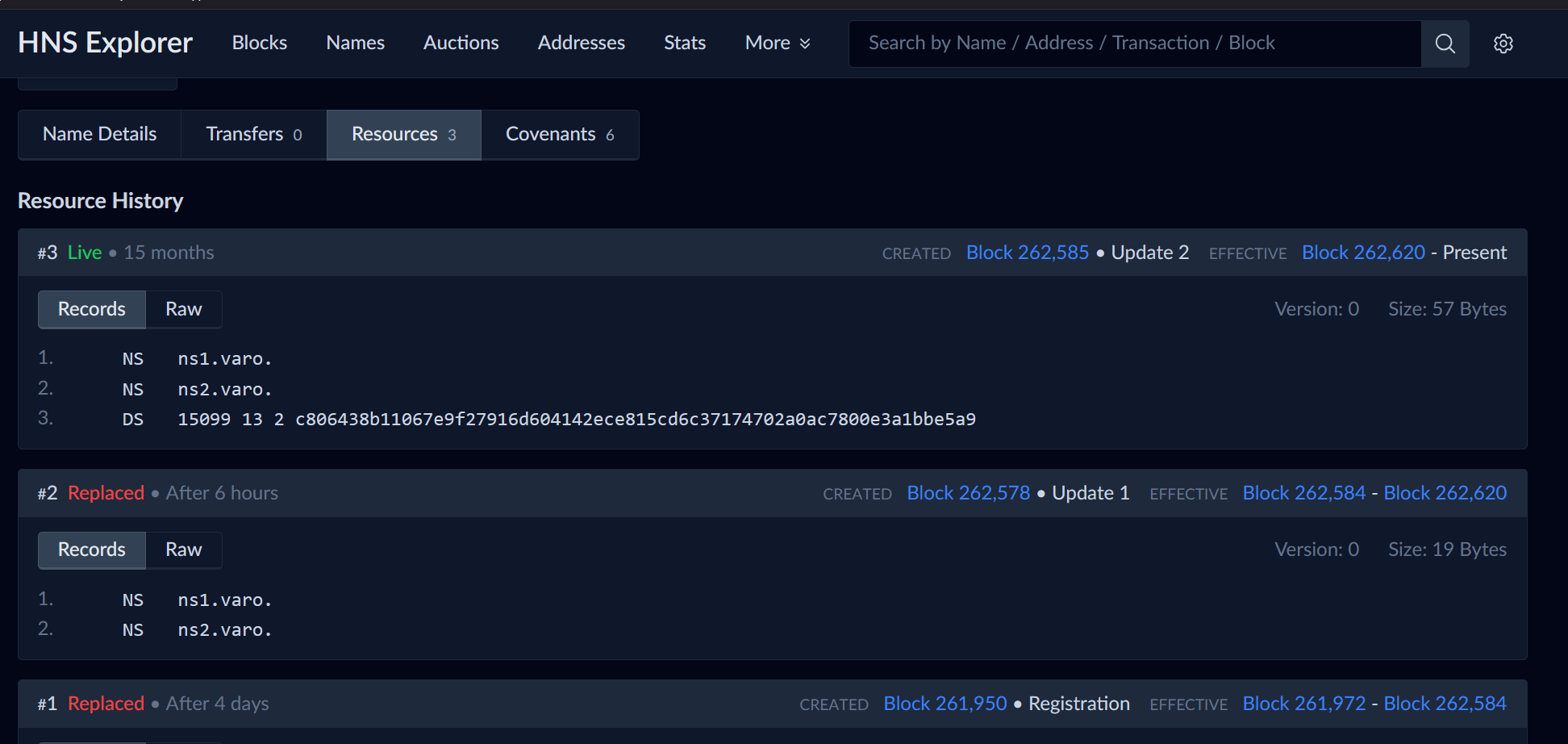The width and height of the screenshot is (1568, 744).
Task: Open the effective Block 262,620 link in resource #3
Action: click(1363, 253)
